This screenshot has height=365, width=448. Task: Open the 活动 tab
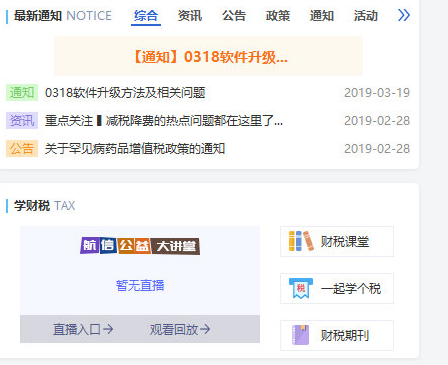click(366, 16)
